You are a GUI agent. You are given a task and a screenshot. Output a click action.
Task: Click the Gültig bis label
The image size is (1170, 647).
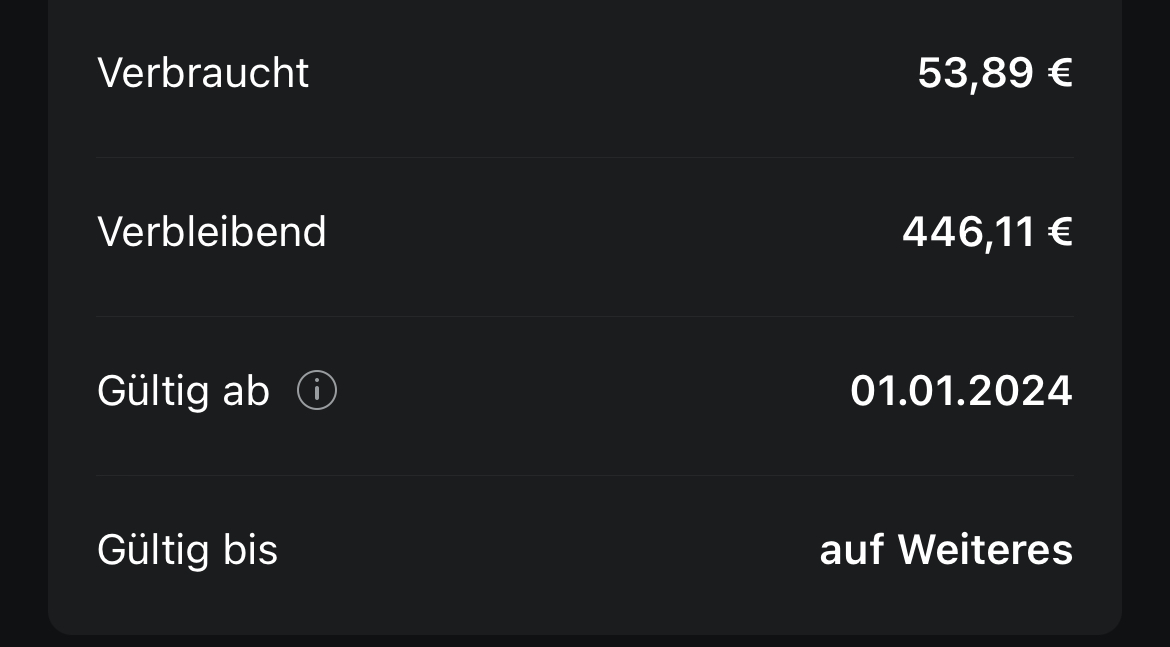click(187, 550)
